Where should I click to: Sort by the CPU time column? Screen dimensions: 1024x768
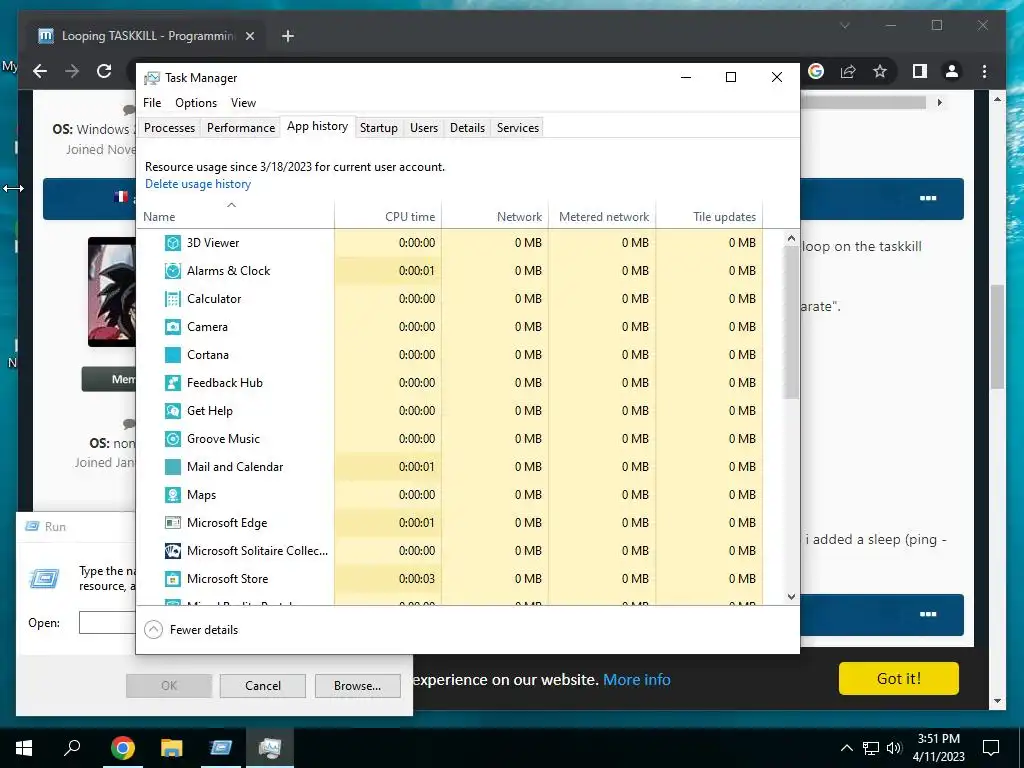pyautogui.click(x=388, y=216)
